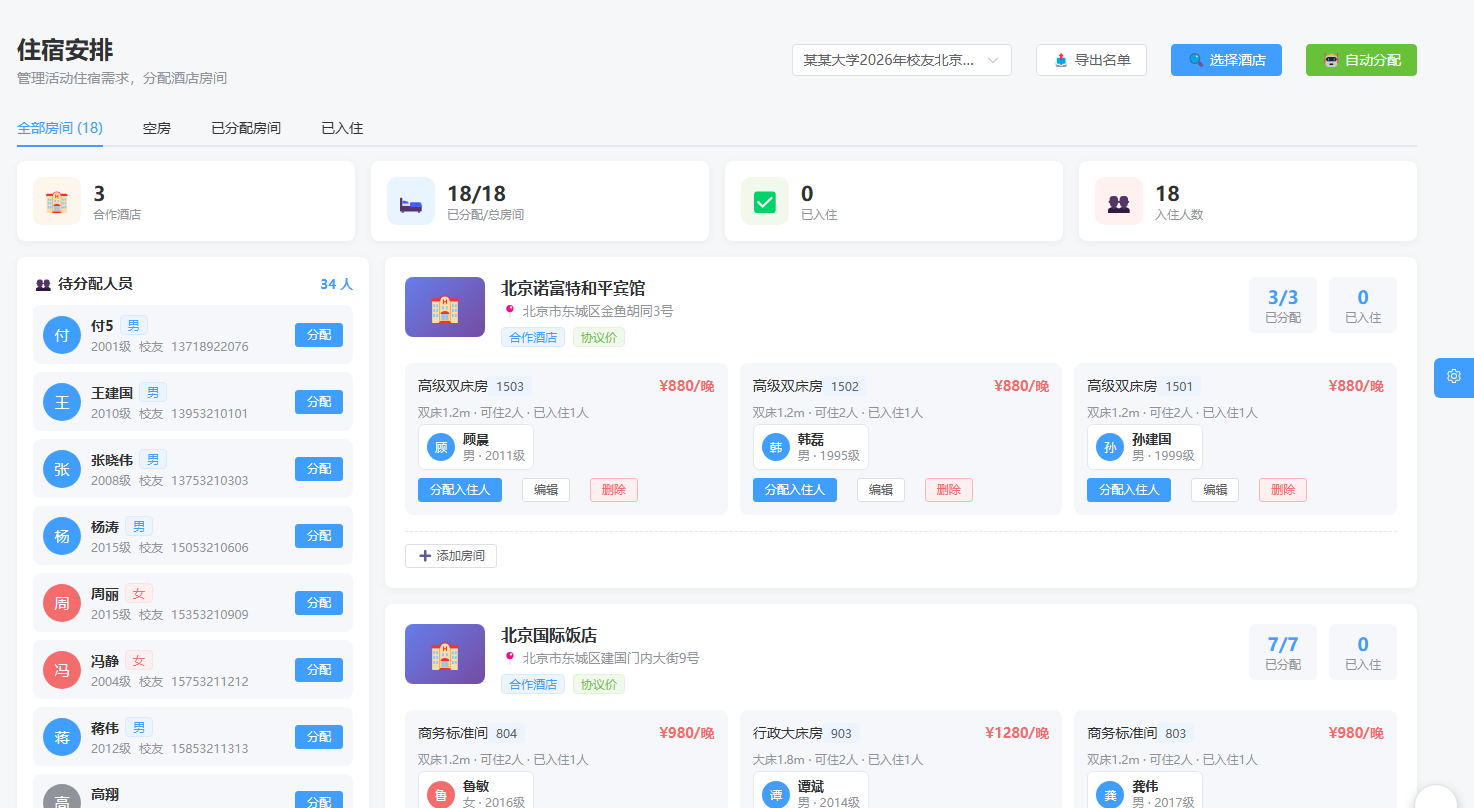The width and height of the screenshot is (1474, 808).
Task: Click the 选择酒店 button
Action: 1226,60
